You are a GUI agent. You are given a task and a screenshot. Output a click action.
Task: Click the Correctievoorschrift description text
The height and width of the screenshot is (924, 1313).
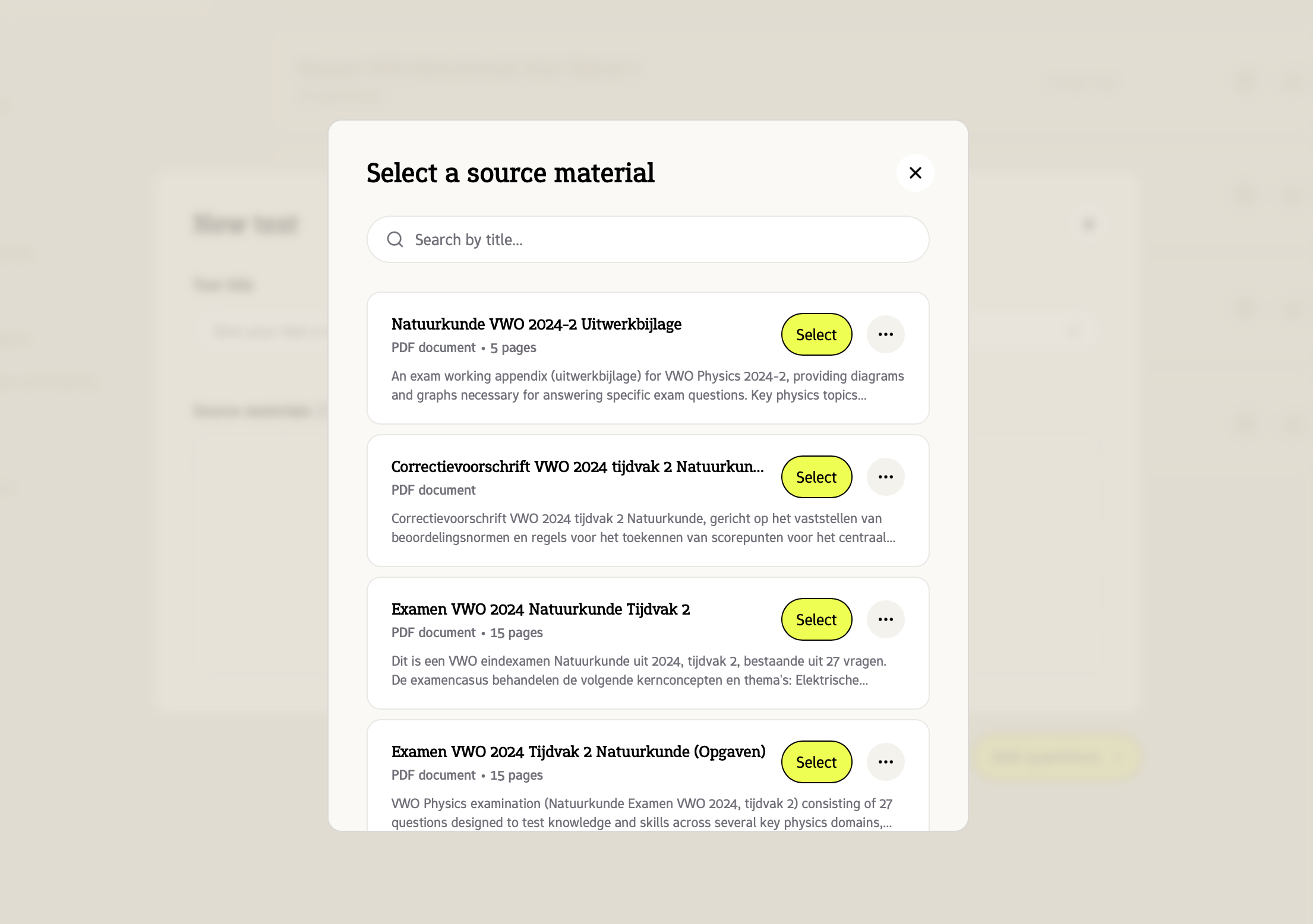pyautogui.click(x=643, y=528)
